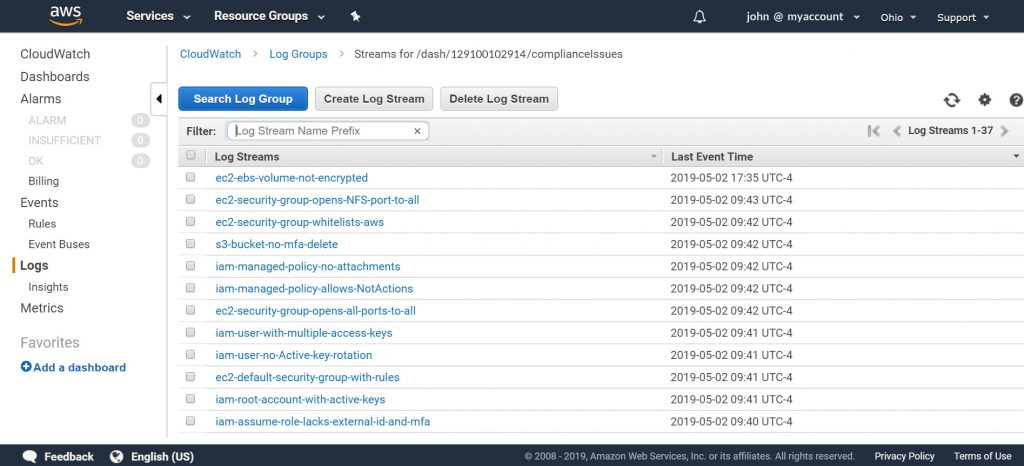Open the AWS home logo
1024x466 pixels.
pos(66,16)
